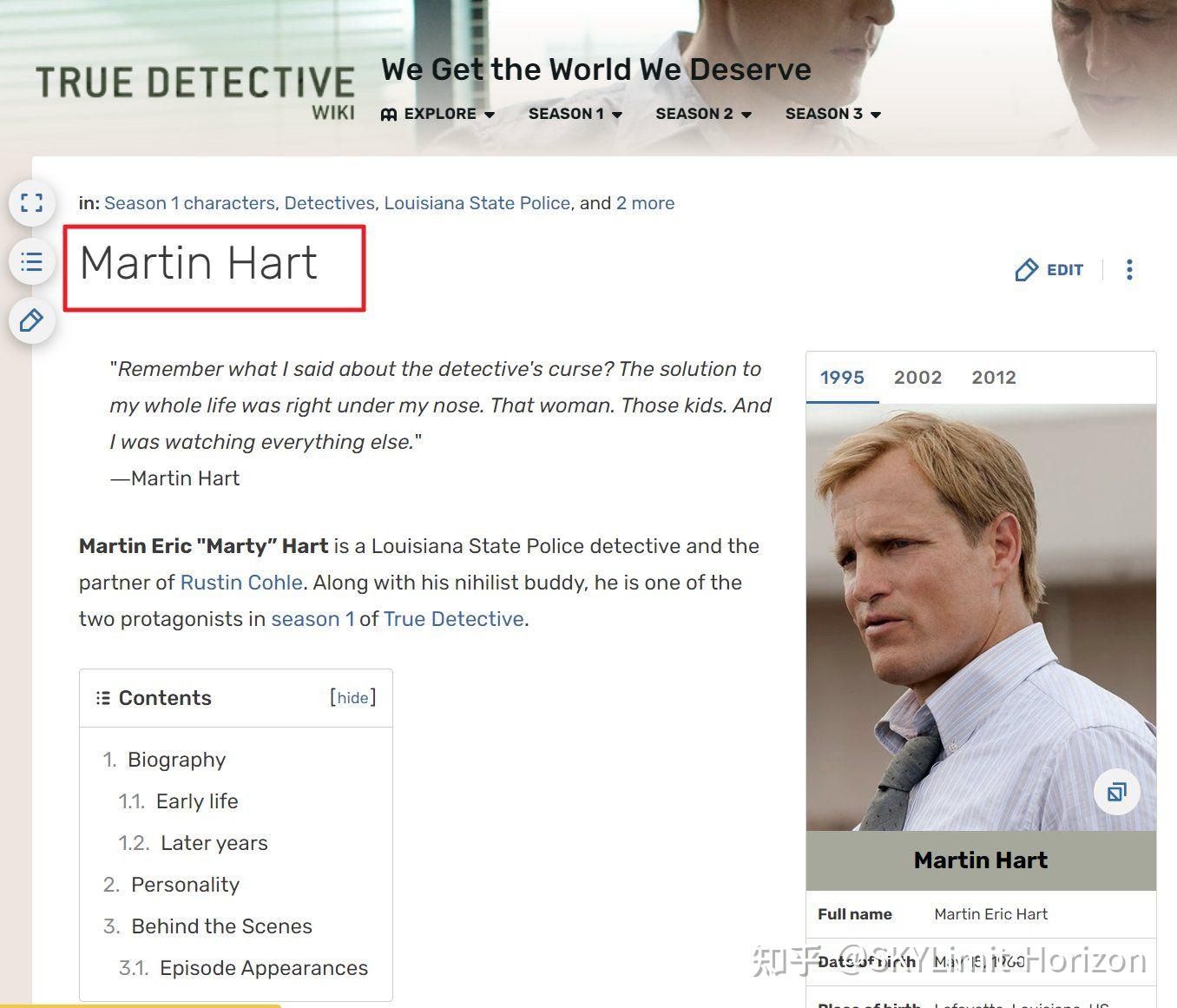Click the Contents list icon in the box header
Image resolution: width=1177 pixels, height=1008 pixels.
102,698
